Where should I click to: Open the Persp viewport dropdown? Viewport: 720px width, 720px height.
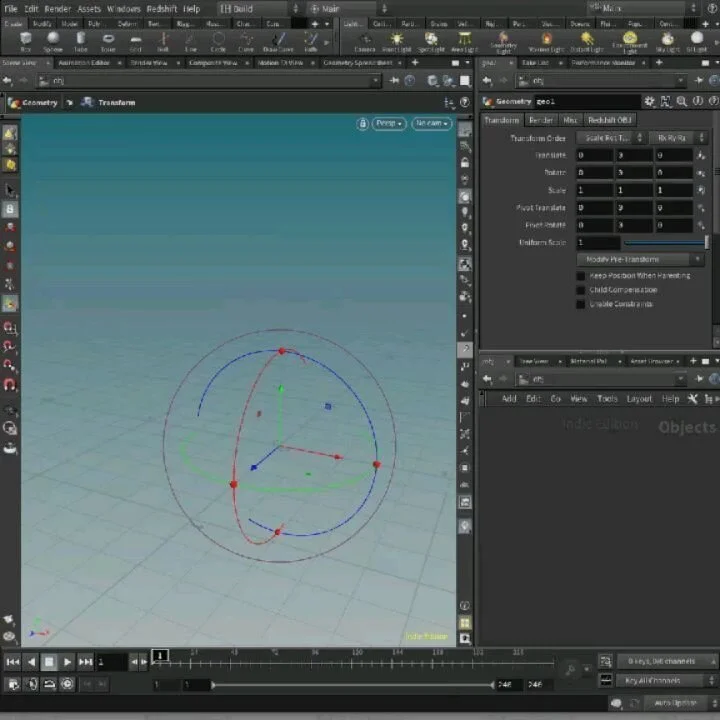coord(388,124)
